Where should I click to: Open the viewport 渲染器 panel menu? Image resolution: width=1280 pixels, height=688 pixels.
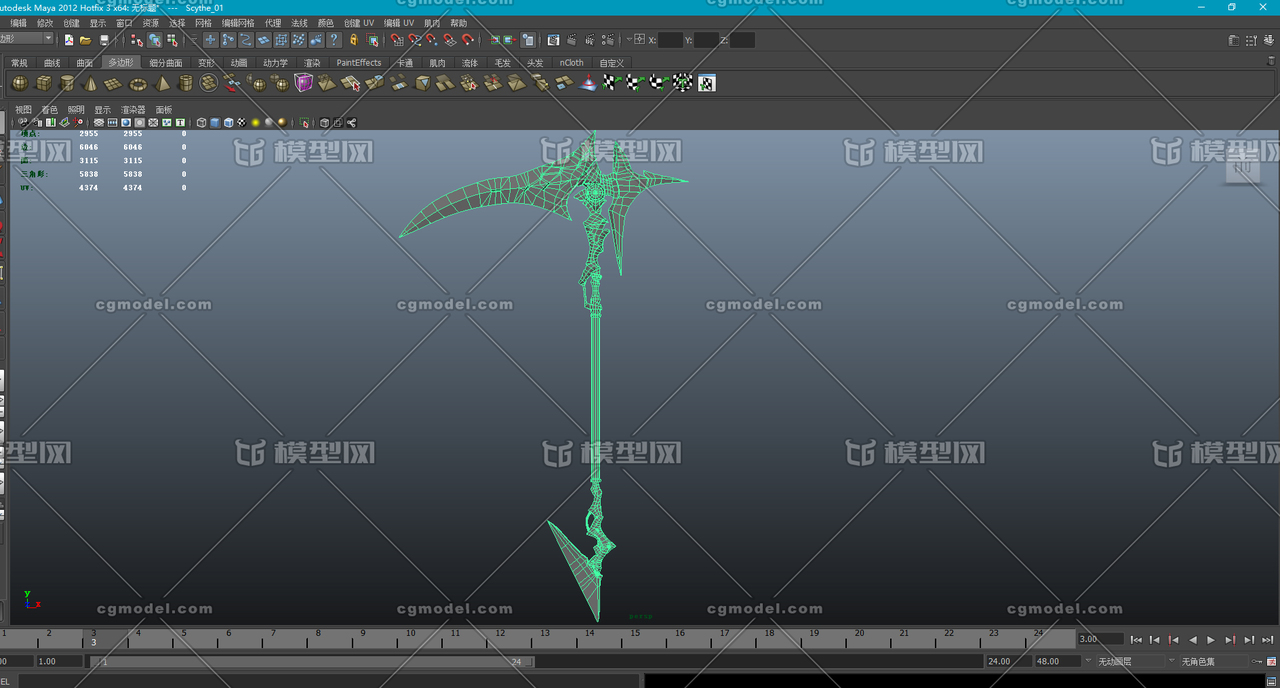pyautogui.click(x=133, y=109)
